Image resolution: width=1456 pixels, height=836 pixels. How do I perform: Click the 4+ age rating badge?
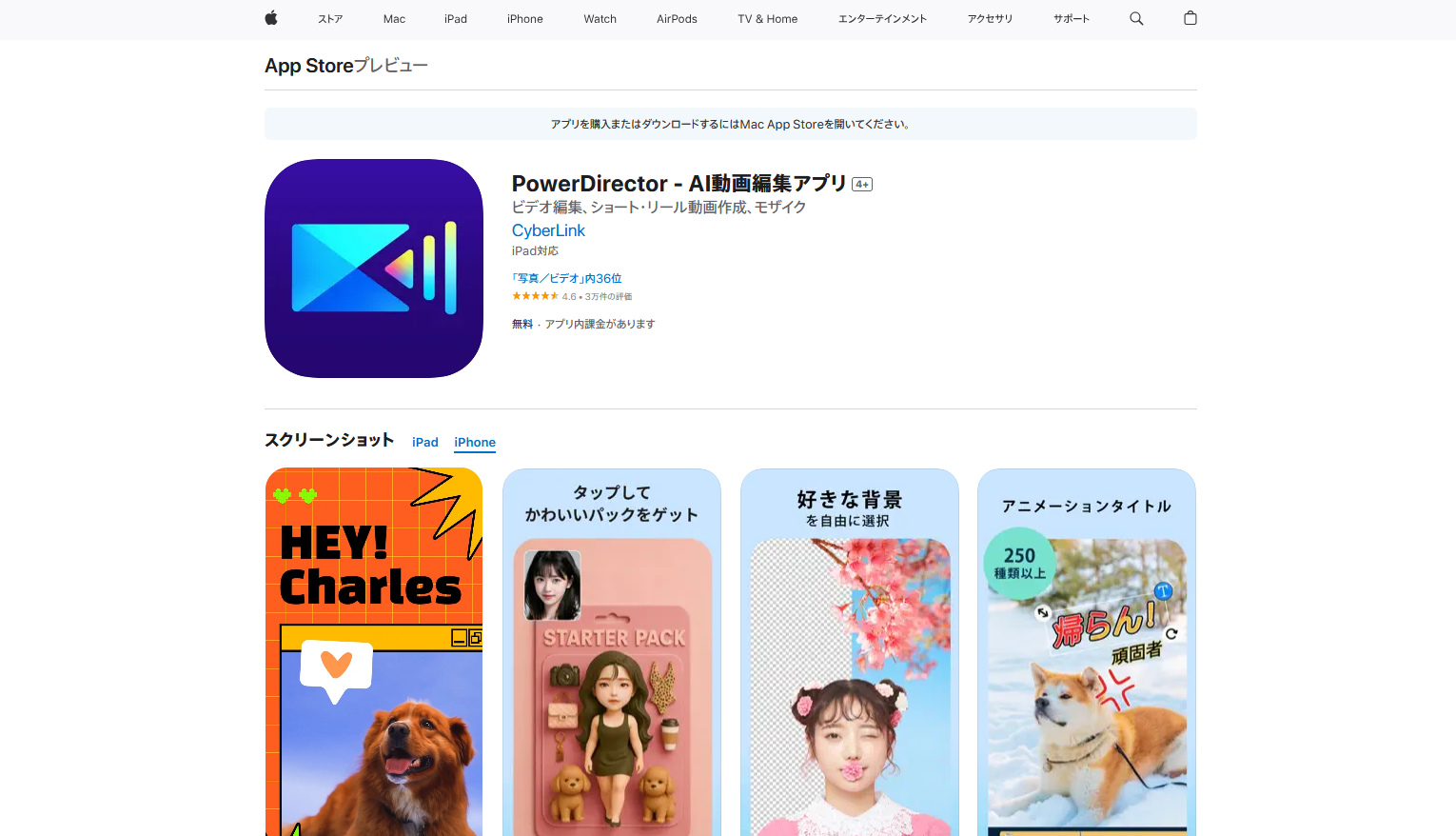click(x=862, y=184)
